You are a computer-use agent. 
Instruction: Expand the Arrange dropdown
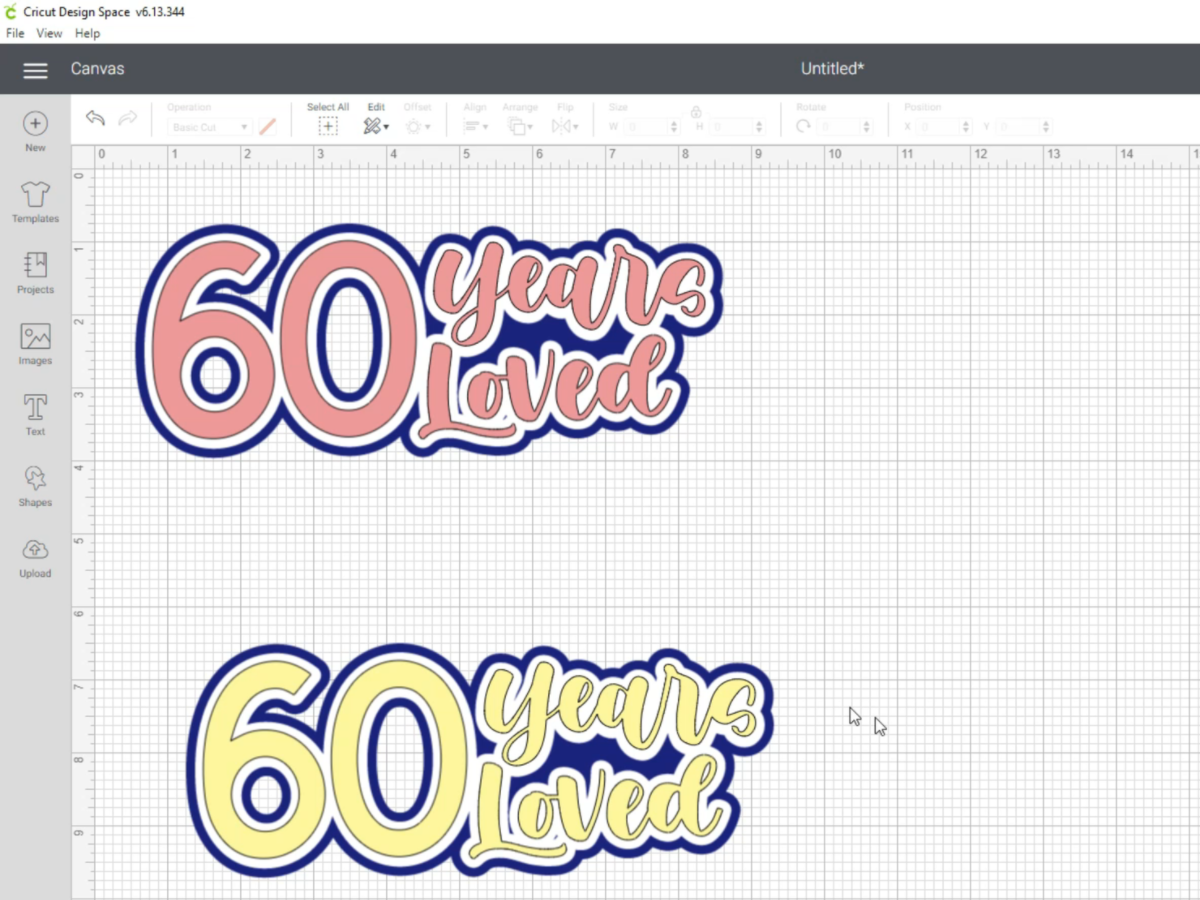(517, 126)
